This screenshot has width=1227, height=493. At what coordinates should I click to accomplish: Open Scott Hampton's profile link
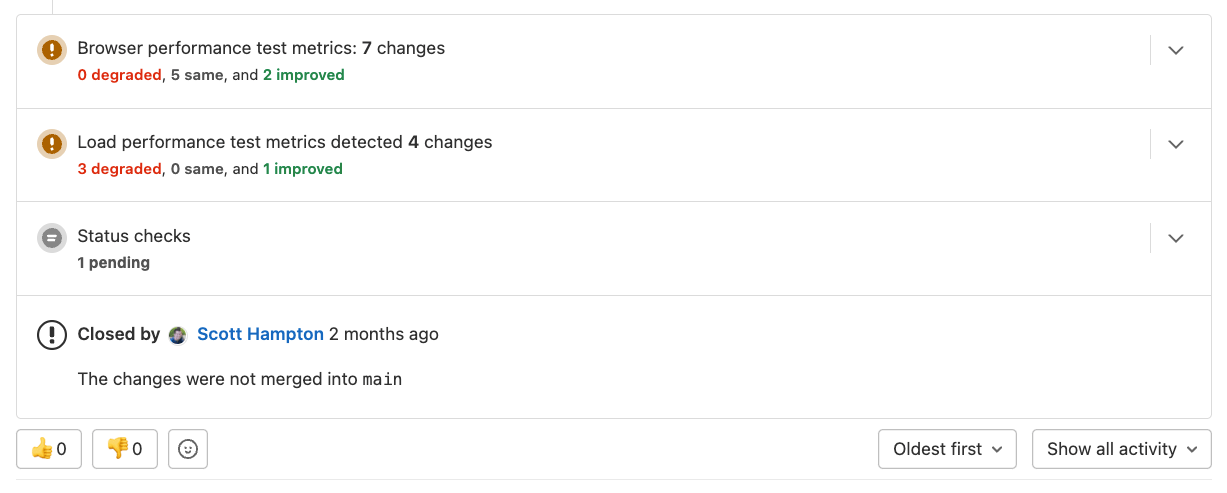click(x=260, y=334)
